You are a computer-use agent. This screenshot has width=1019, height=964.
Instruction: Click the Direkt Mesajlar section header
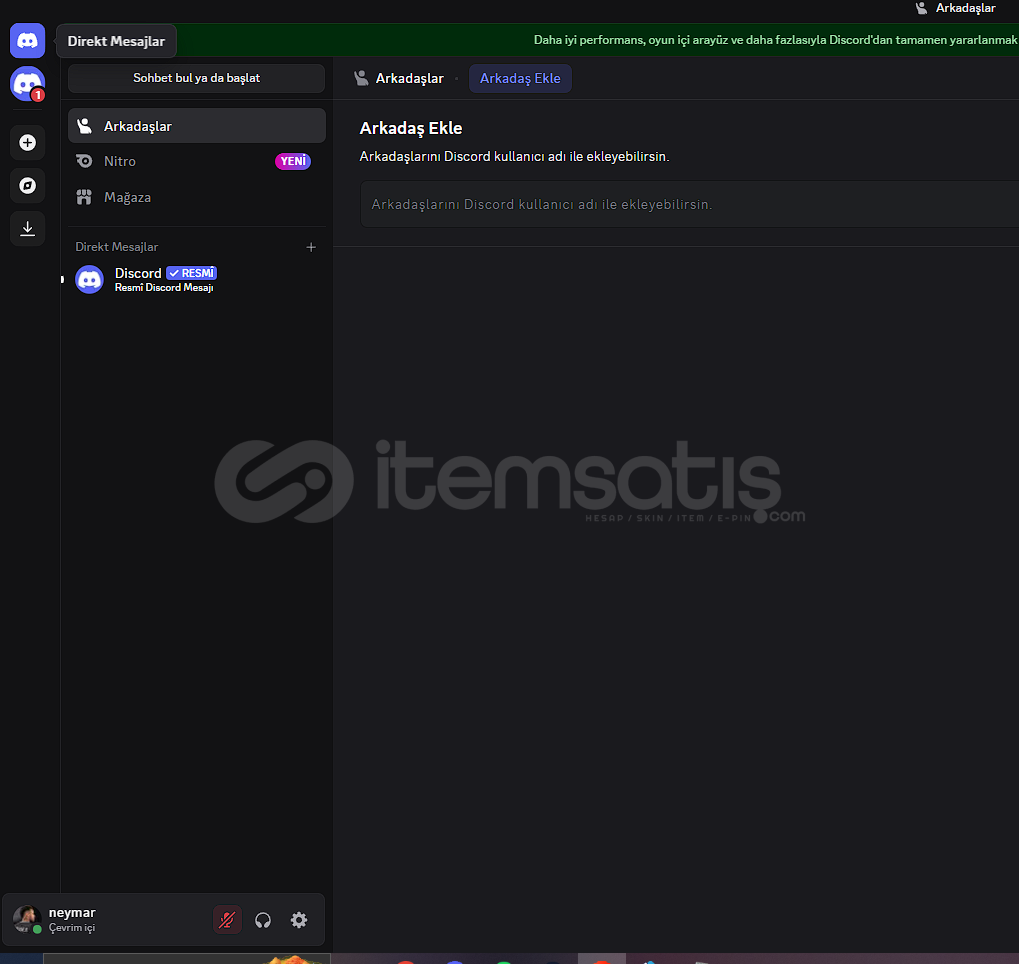click(117, 247)
